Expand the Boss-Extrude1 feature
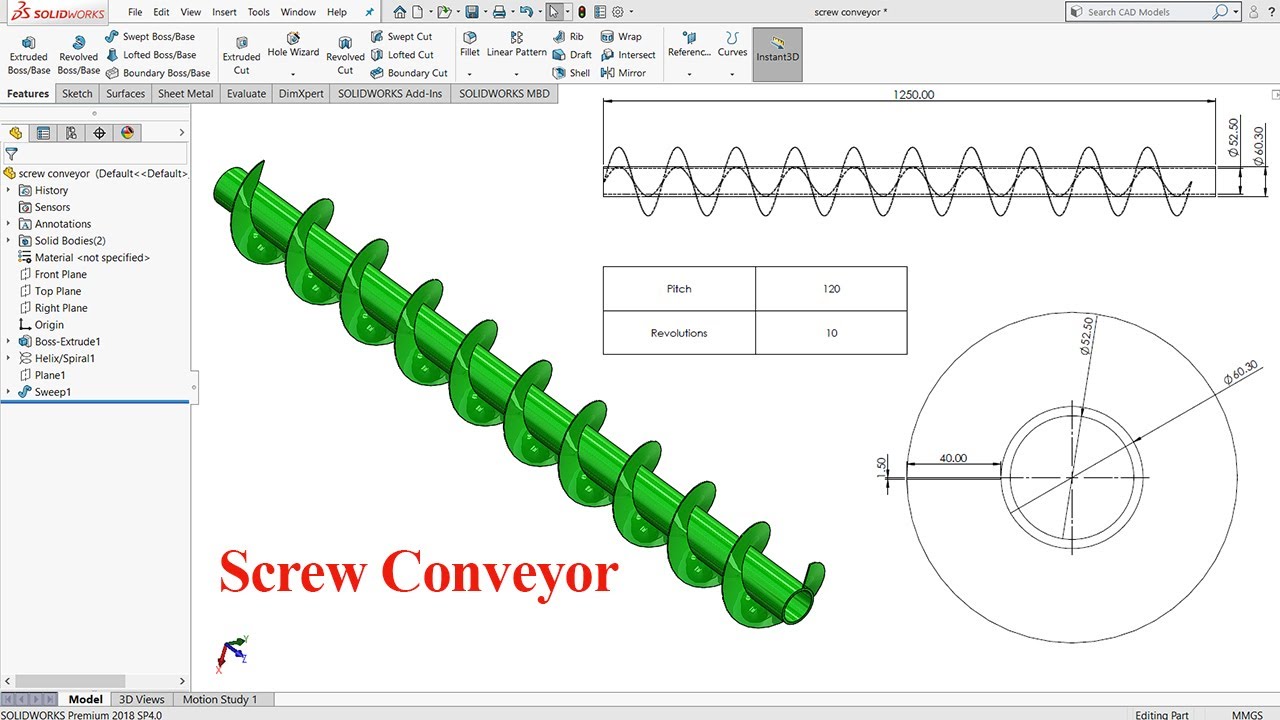The width and height of the screenshot is (1280, 720). [x=9, y=341]
